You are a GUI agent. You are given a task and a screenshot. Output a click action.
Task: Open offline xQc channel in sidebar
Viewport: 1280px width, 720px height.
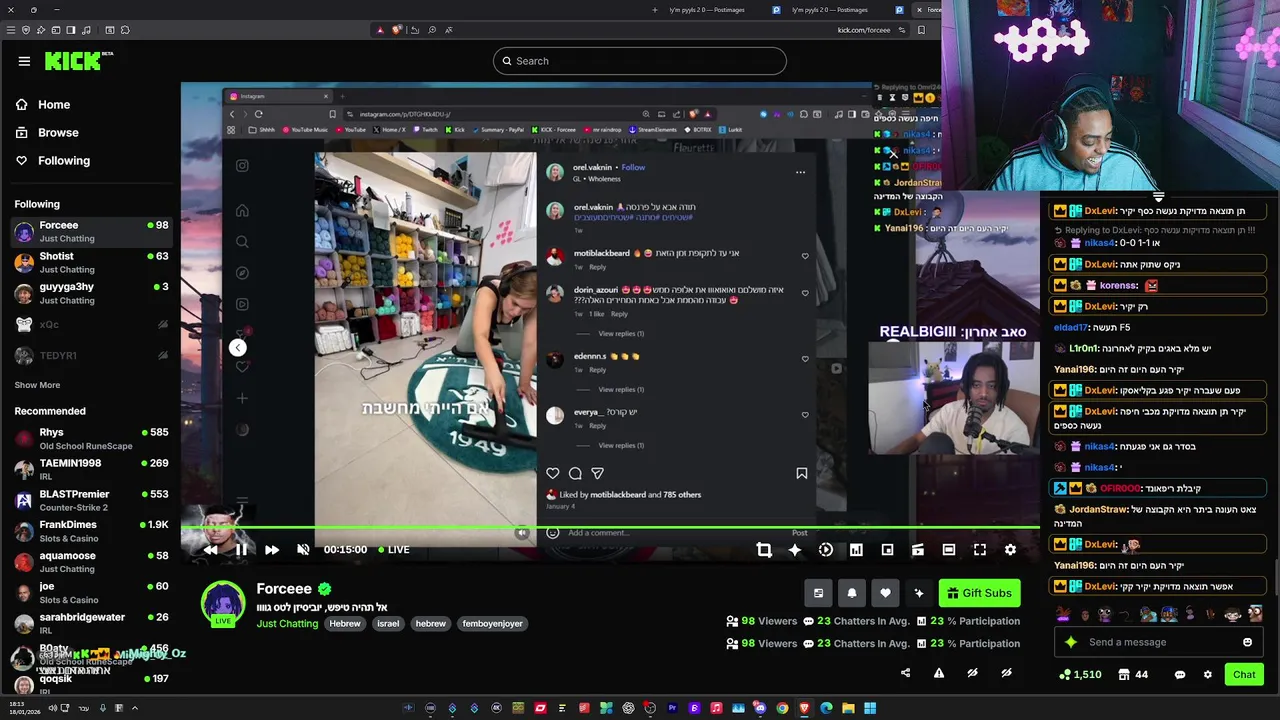coord(91,325)
